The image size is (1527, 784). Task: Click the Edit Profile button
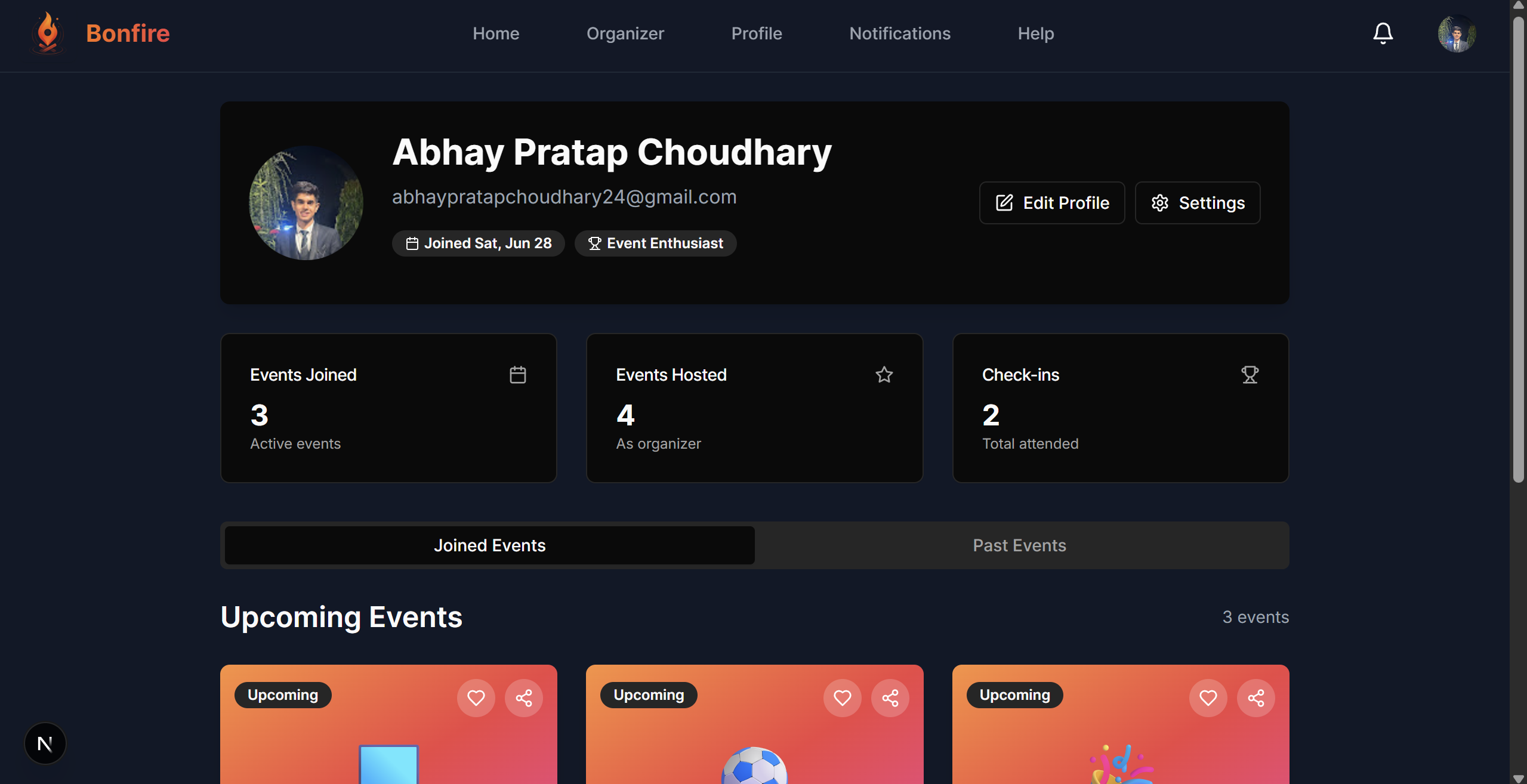1052,203
